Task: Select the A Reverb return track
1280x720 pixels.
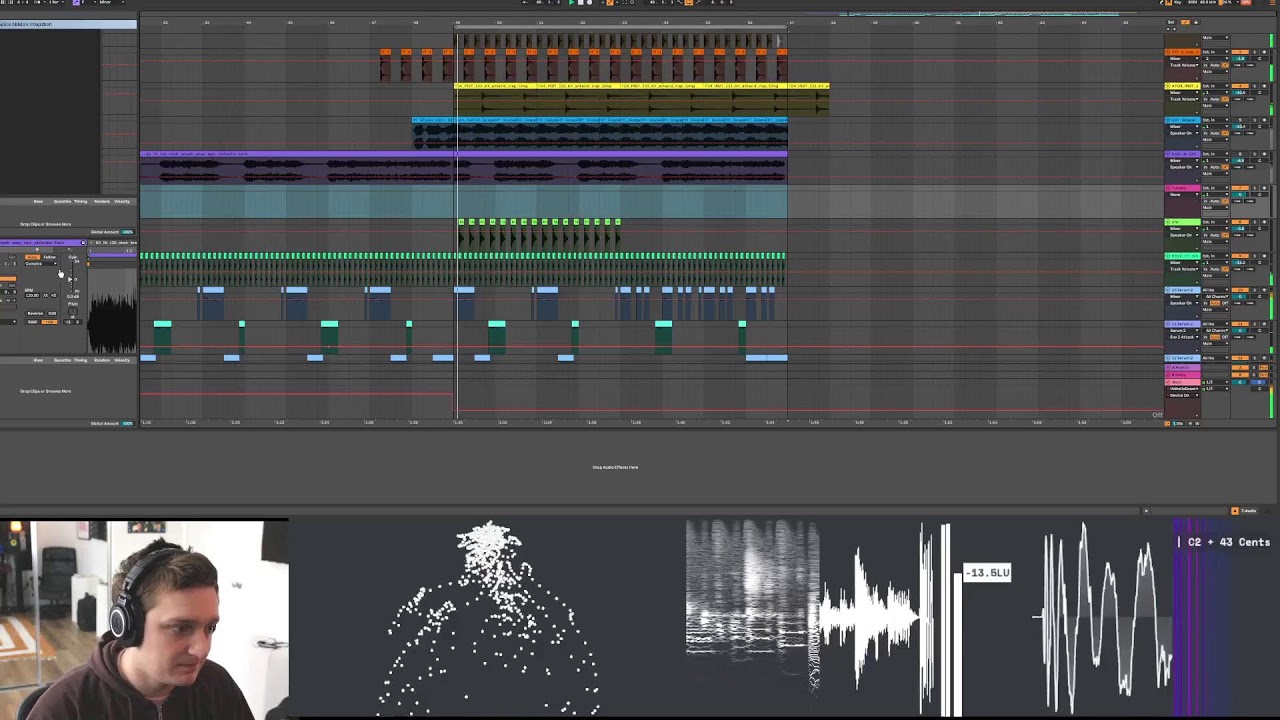Action: click(1182, 367)
